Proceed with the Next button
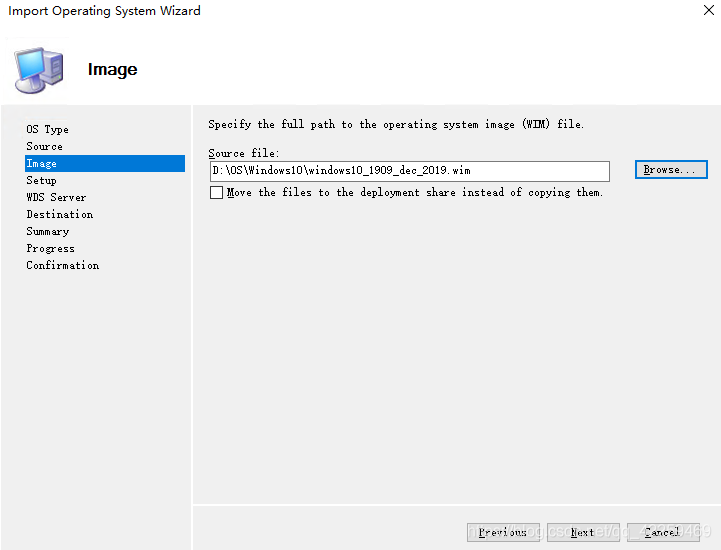 click(583, 532)
